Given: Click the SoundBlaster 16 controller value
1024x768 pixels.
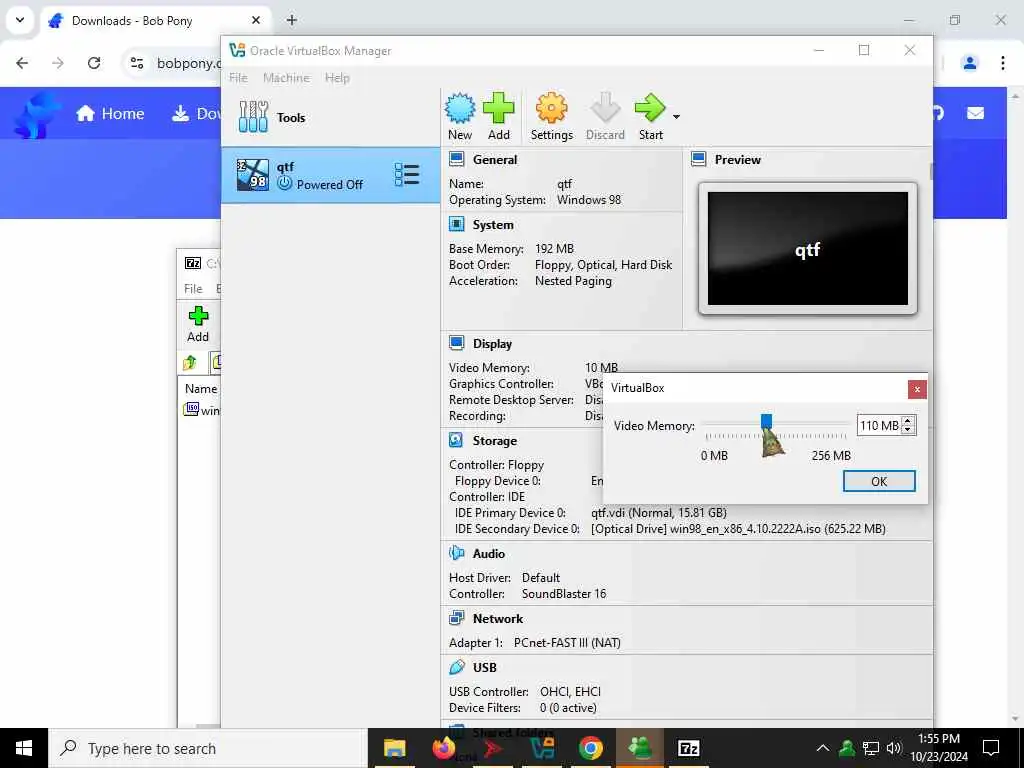Looking at the screenshot, I should point(564,594).
